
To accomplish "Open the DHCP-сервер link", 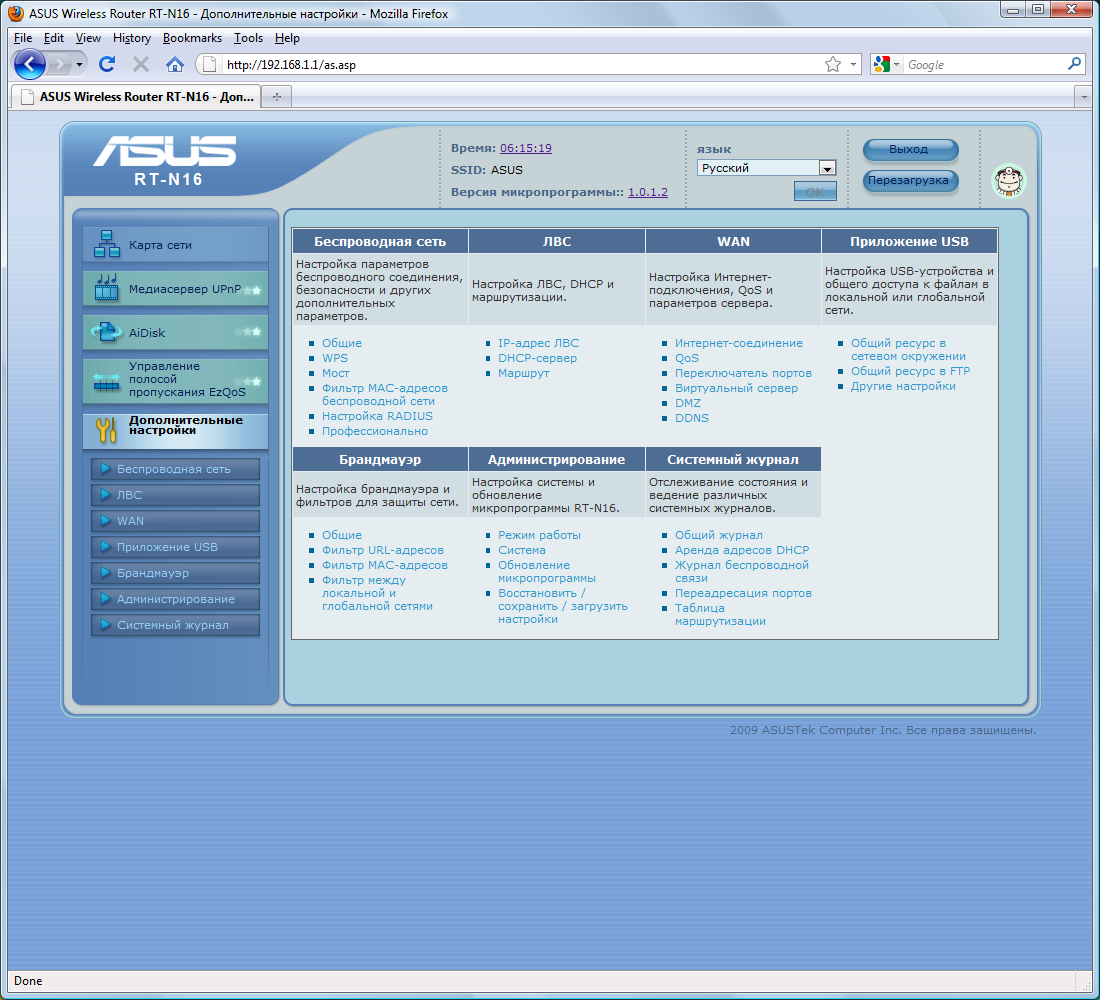I will pos(537,358).
